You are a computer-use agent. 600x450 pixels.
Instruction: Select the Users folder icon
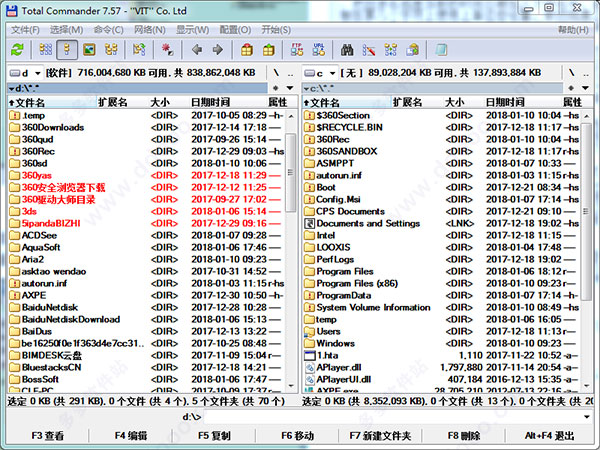click(309, 331)
